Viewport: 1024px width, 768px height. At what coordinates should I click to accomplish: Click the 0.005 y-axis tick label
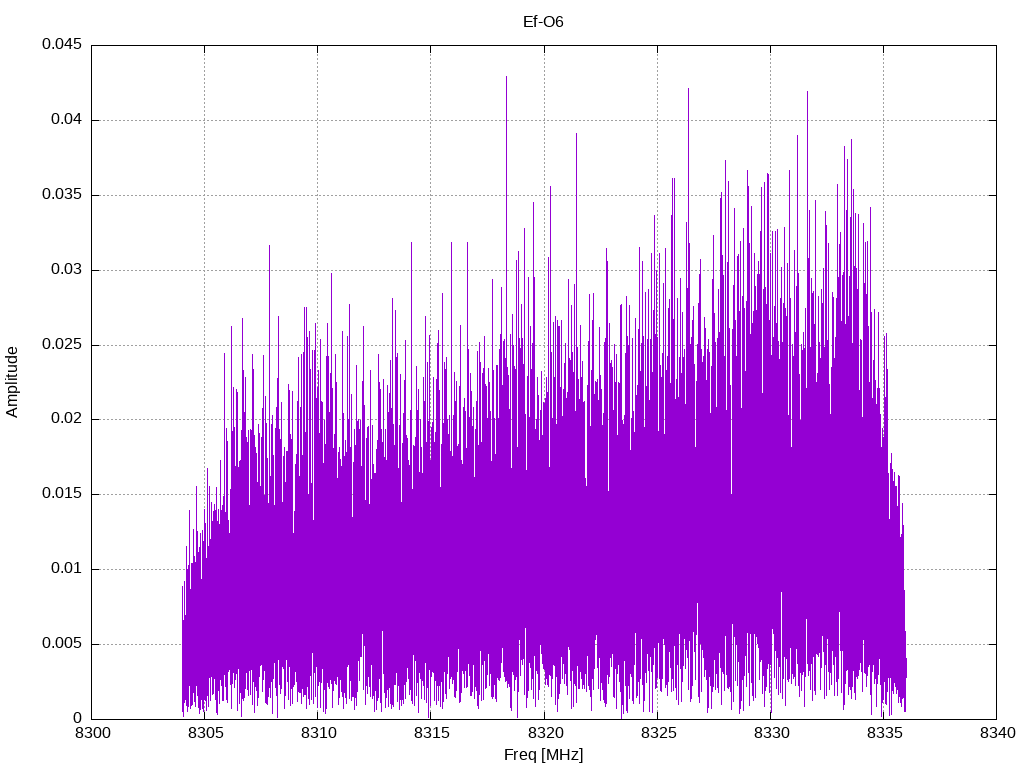coord(62,643)
